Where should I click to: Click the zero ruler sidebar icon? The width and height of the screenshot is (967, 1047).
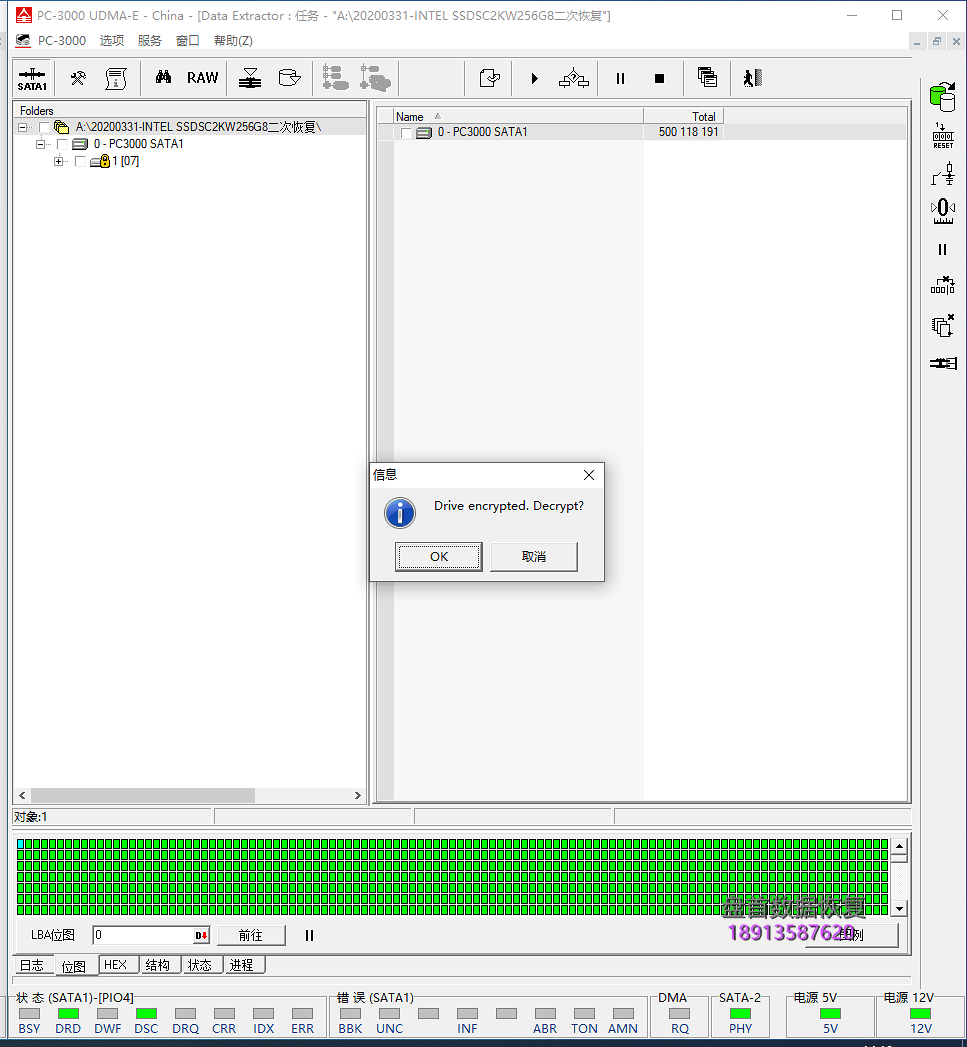[943, 211]
